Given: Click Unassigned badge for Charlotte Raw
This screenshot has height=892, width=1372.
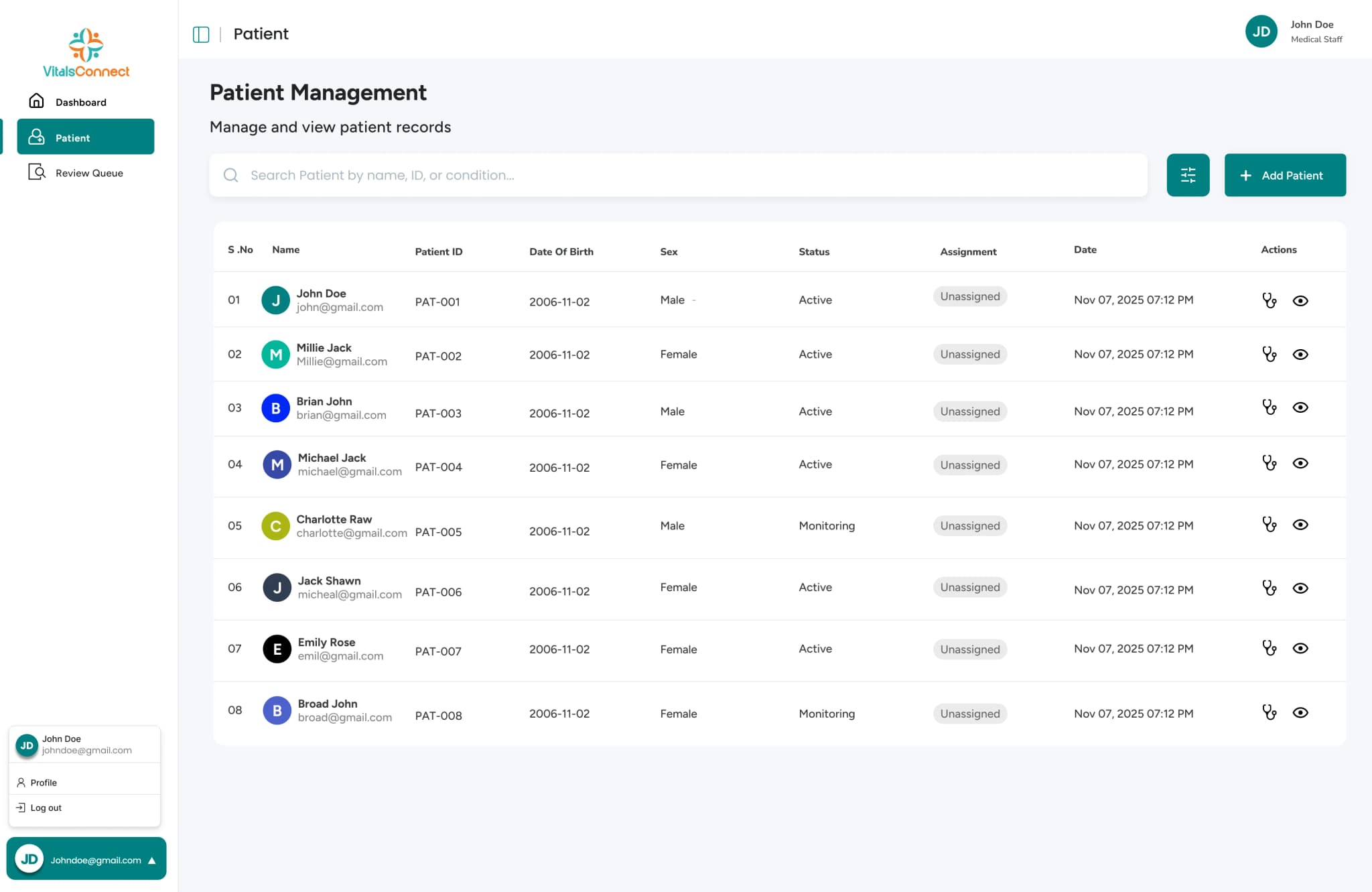Looking at the screenshot, I should click(x=969, y=526).
